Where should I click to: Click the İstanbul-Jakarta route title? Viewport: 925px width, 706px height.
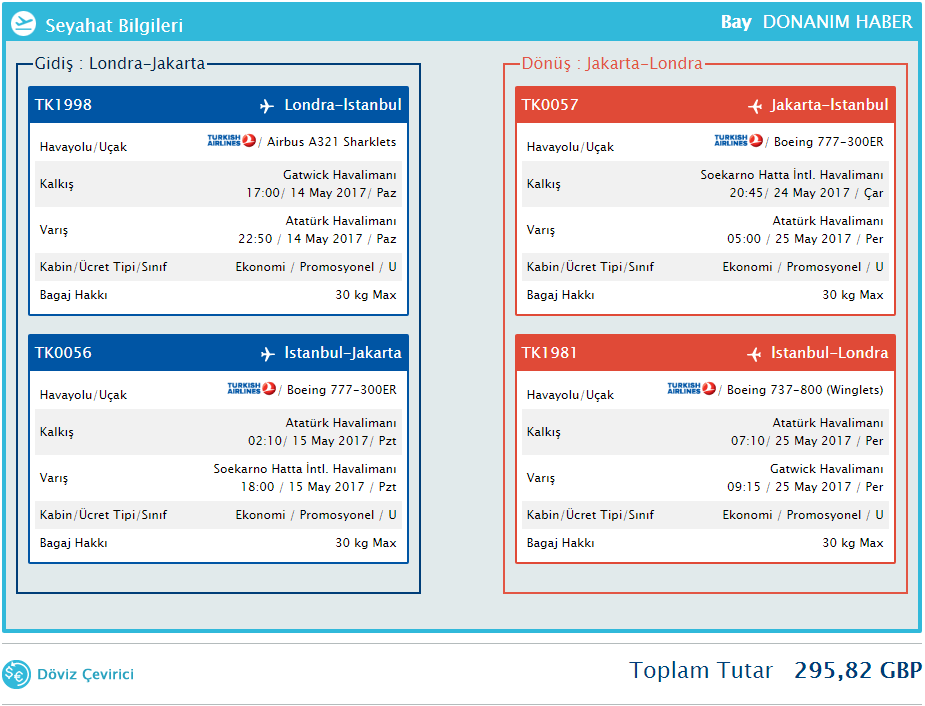coord(343,353)
